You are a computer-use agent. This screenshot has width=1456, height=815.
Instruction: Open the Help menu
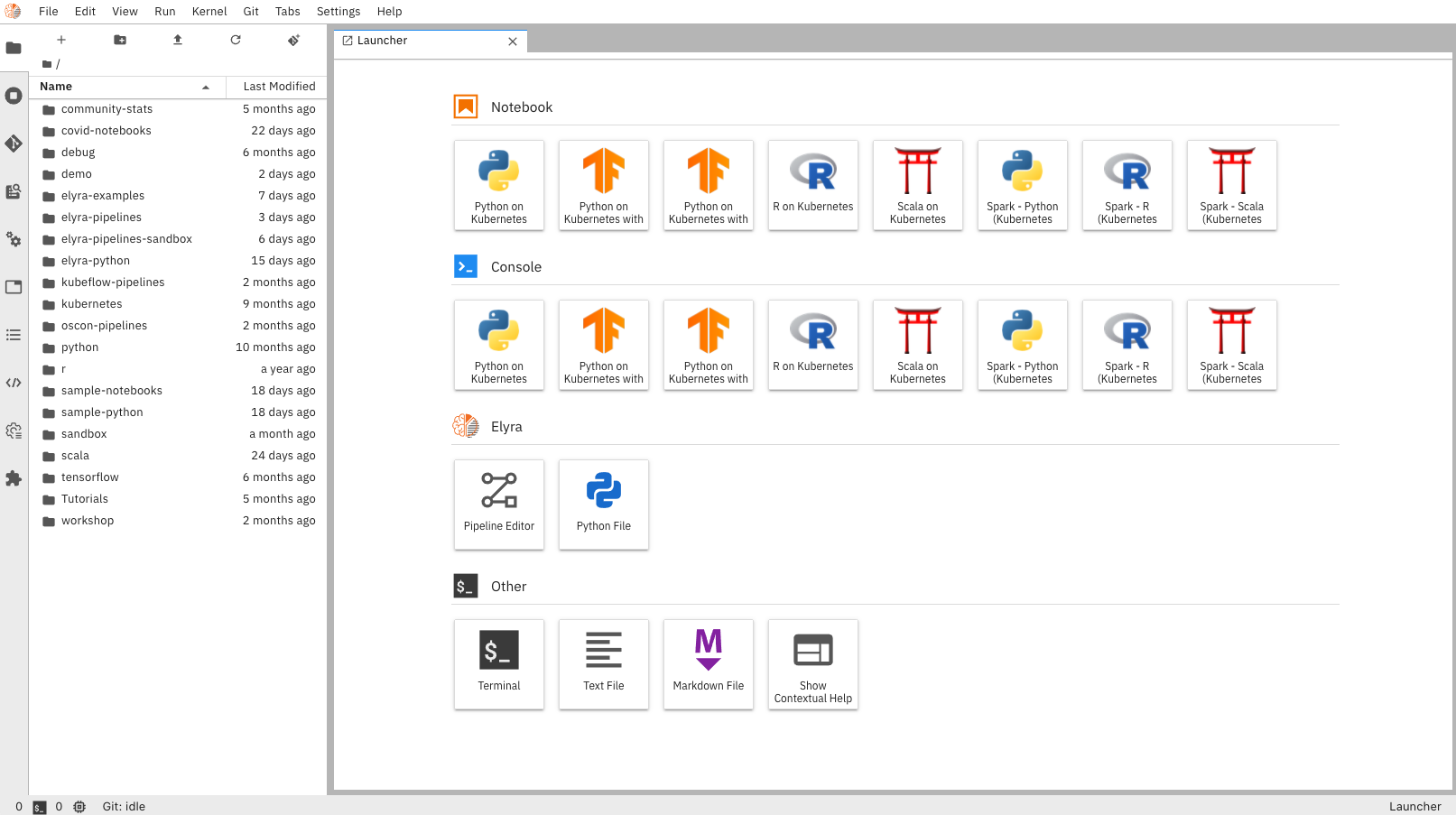pyautogui.click(x=389, y=12)
